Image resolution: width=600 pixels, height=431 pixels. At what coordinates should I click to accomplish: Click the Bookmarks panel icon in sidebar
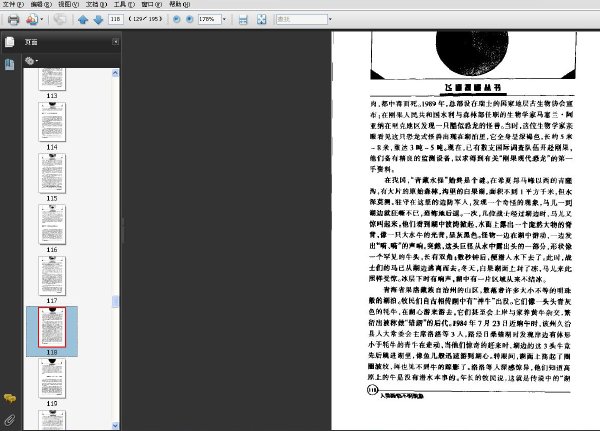click(10, 64)
